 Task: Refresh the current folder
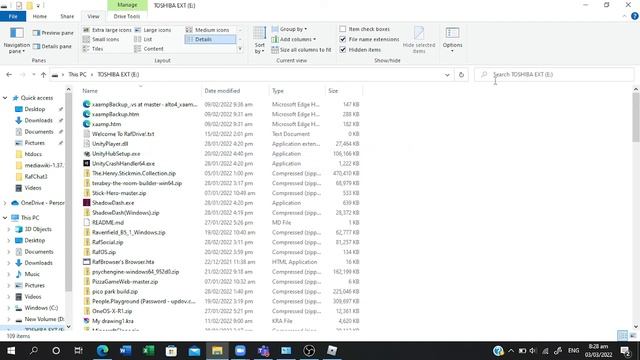461,75
